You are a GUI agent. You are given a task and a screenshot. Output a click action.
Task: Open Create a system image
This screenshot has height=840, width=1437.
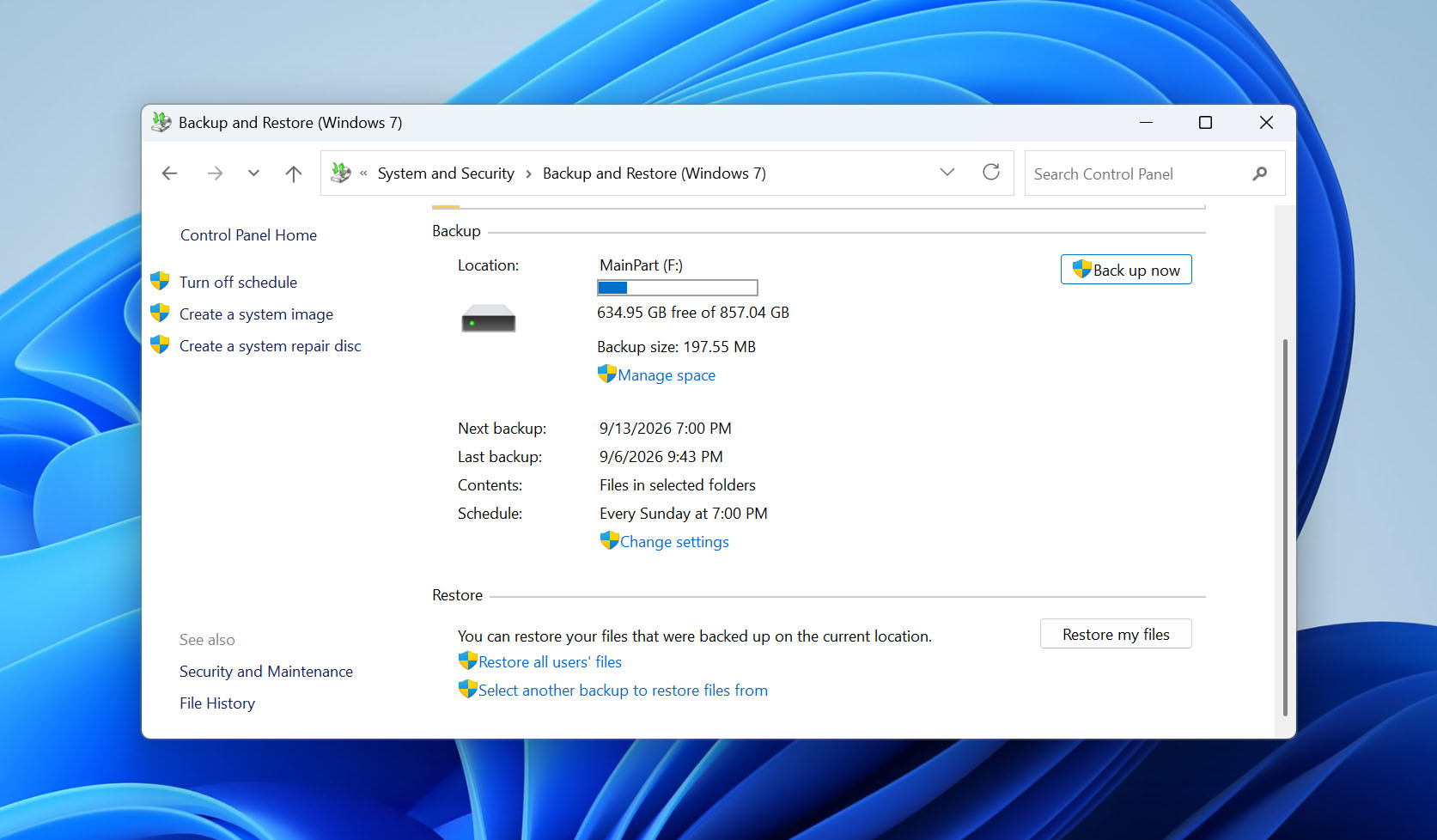coord(256,314)
